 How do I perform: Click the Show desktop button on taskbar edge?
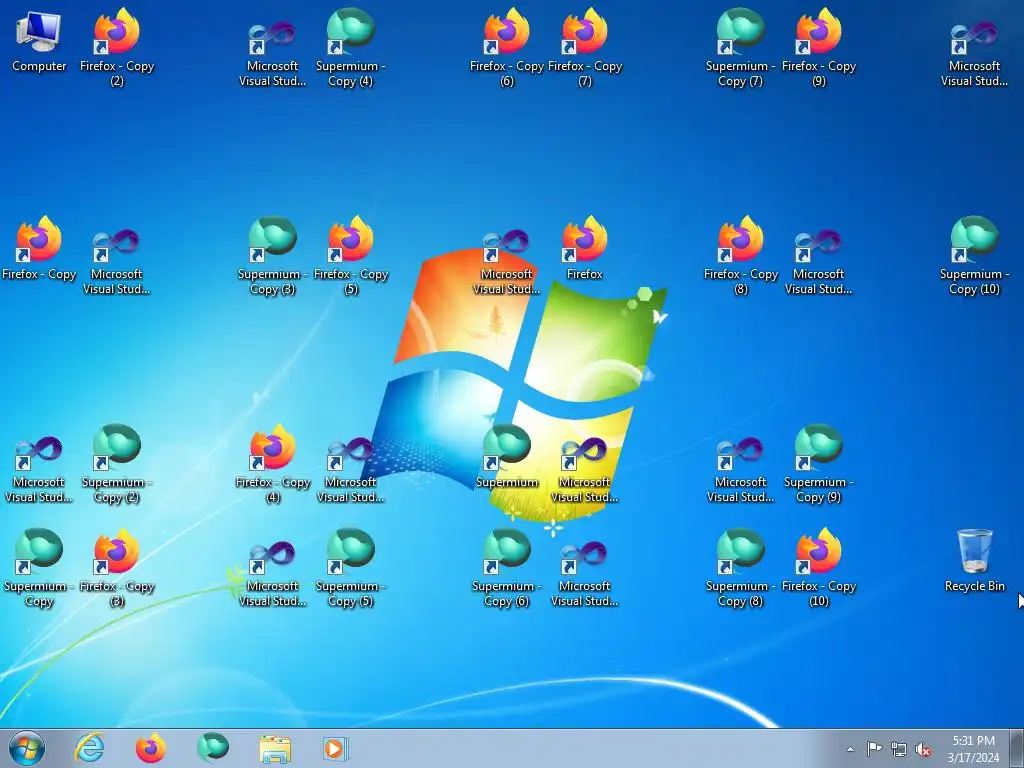coord(1017,748)
